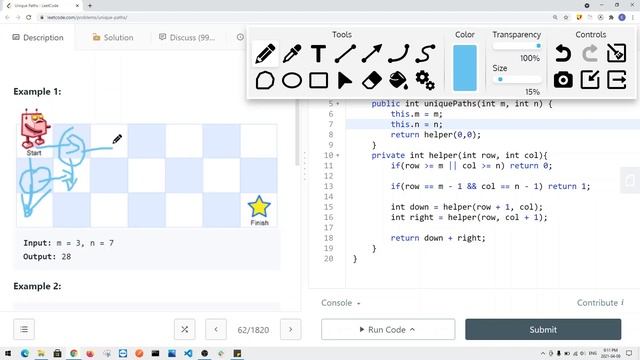Redo the drawing stroke
The height and width of the screenshot is (360, 640).
tap(590, 53)
